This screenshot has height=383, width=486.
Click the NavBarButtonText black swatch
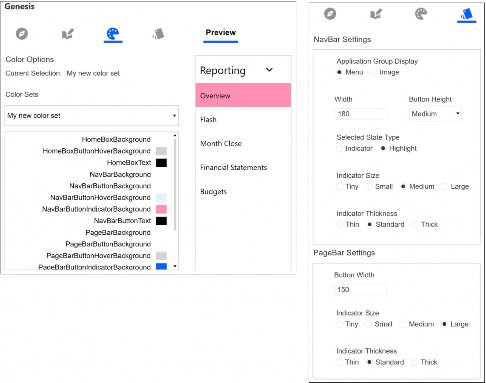[161, 221]
